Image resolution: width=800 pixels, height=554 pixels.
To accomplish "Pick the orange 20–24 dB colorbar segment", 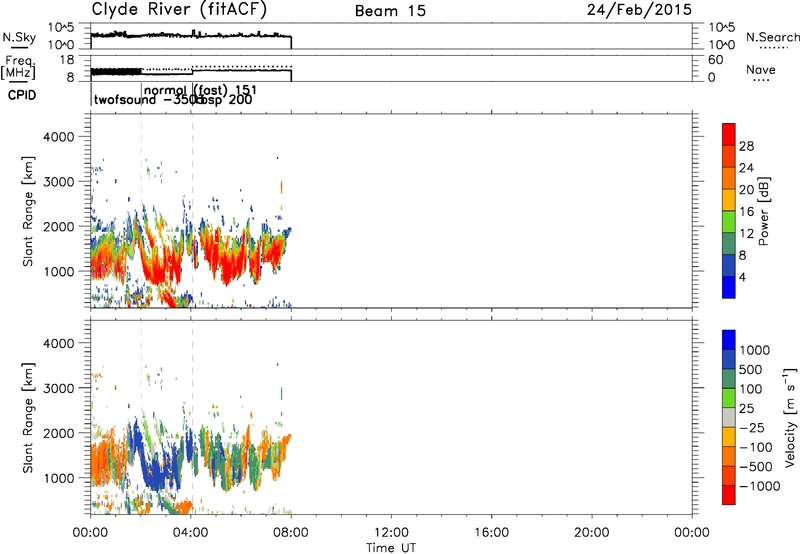I will click(x=729, y=179).
